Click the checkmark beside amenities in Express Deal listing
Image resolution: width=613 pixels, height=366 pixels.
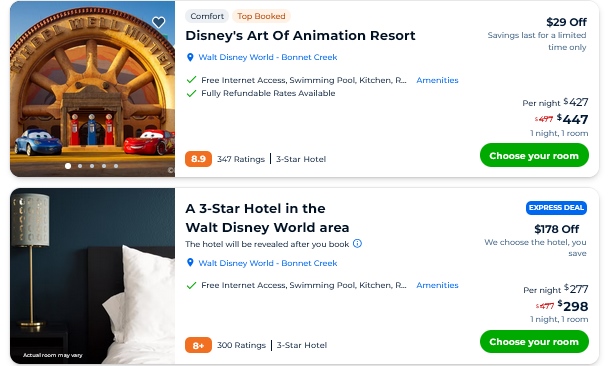pos(191,285)
